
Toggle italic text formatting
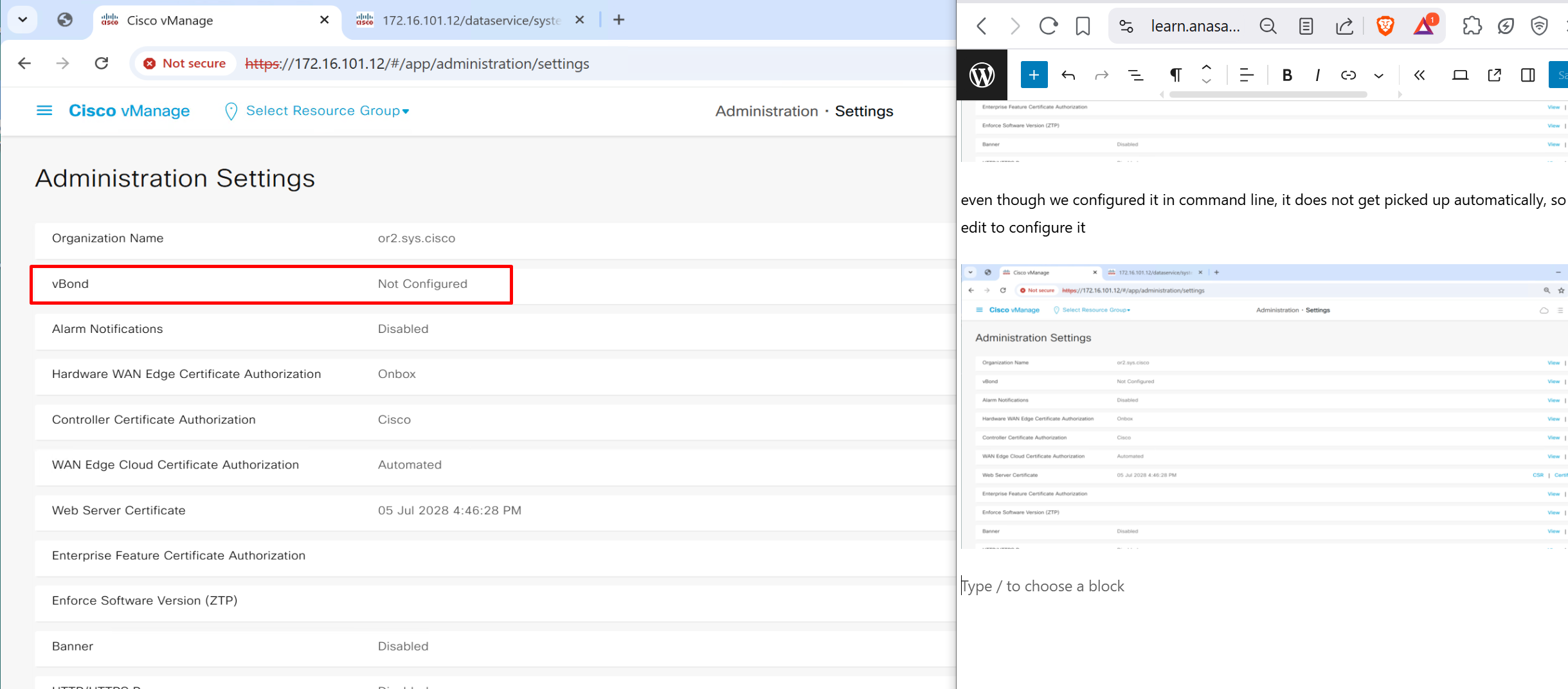1317,75
